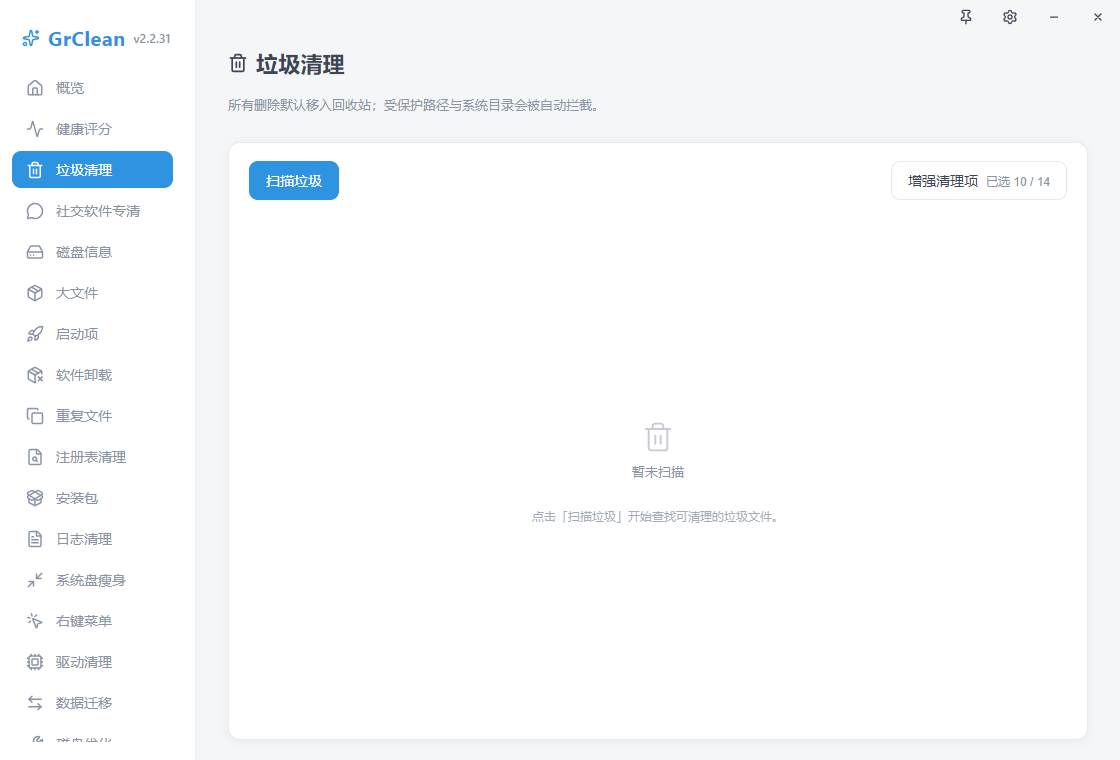
Task: Click the 垃圾清理 page heading
Action: (x=300, y=64)
